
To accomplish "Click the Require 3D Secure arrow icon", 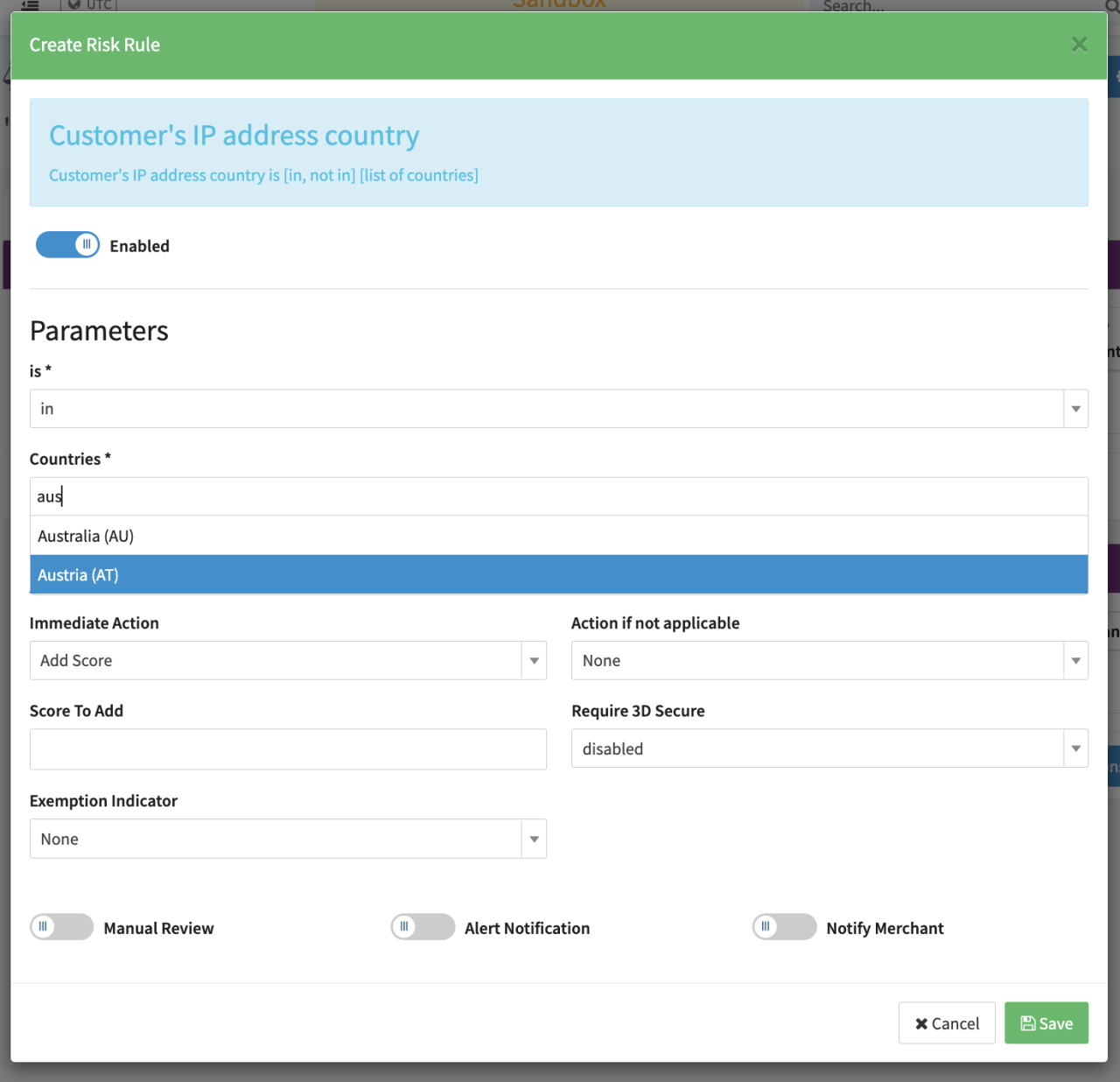I will (x=1075, y=749).
